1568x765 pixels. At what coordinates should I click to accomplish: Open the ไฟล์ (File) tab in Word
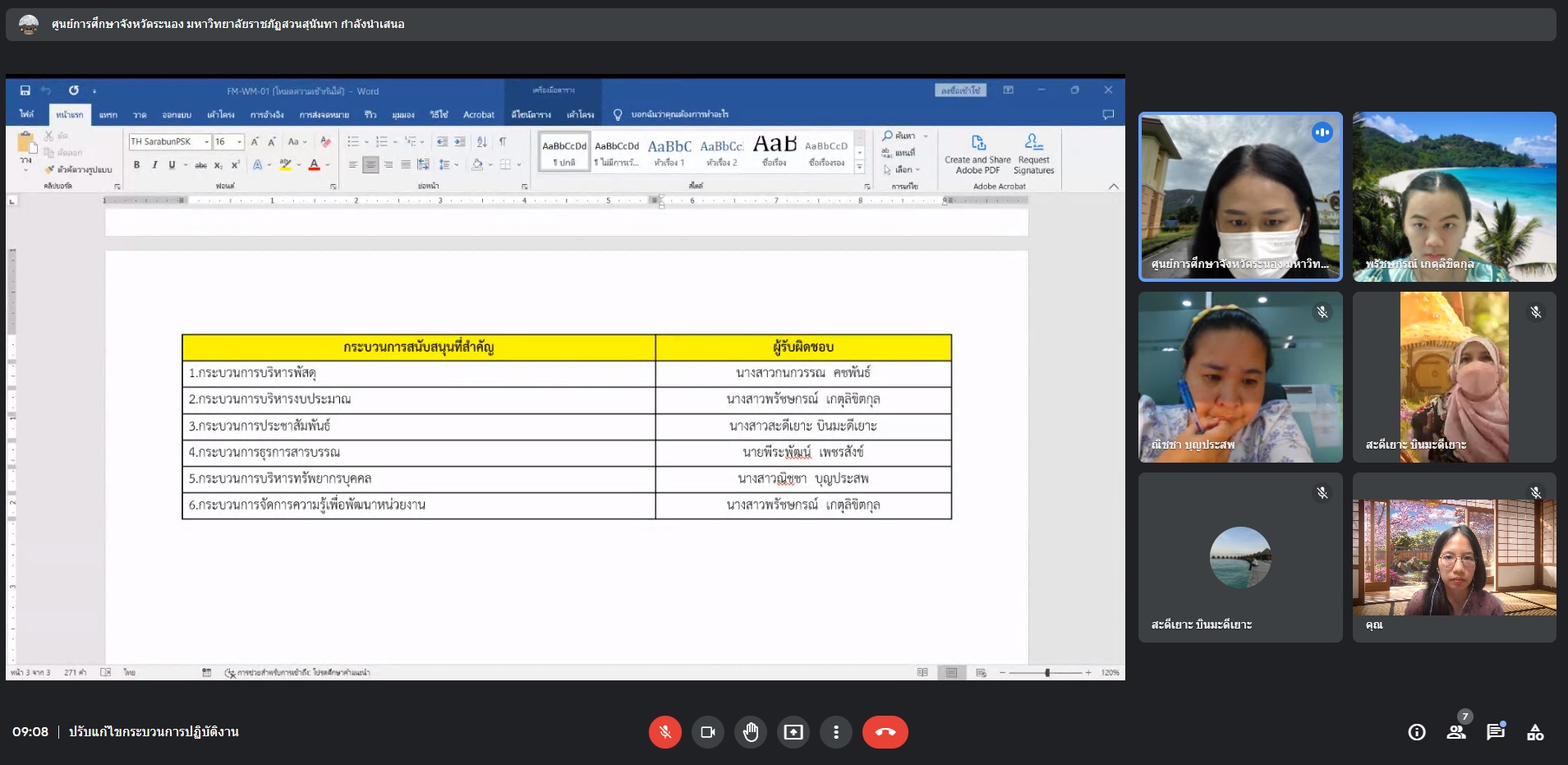(27, 115)
